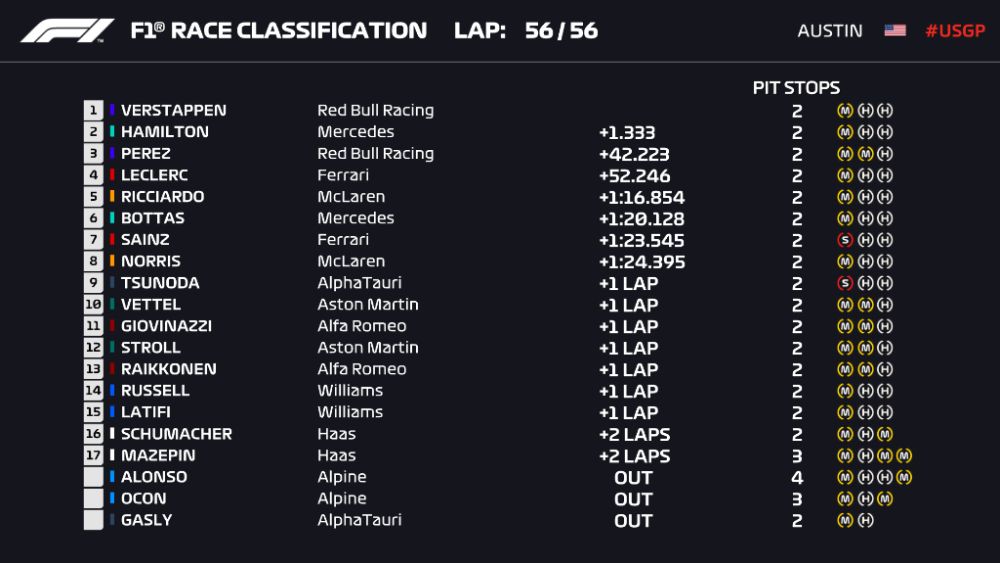
Task: Click the F1 RACE CLASSIFICATION title
Action: point(278,30)
